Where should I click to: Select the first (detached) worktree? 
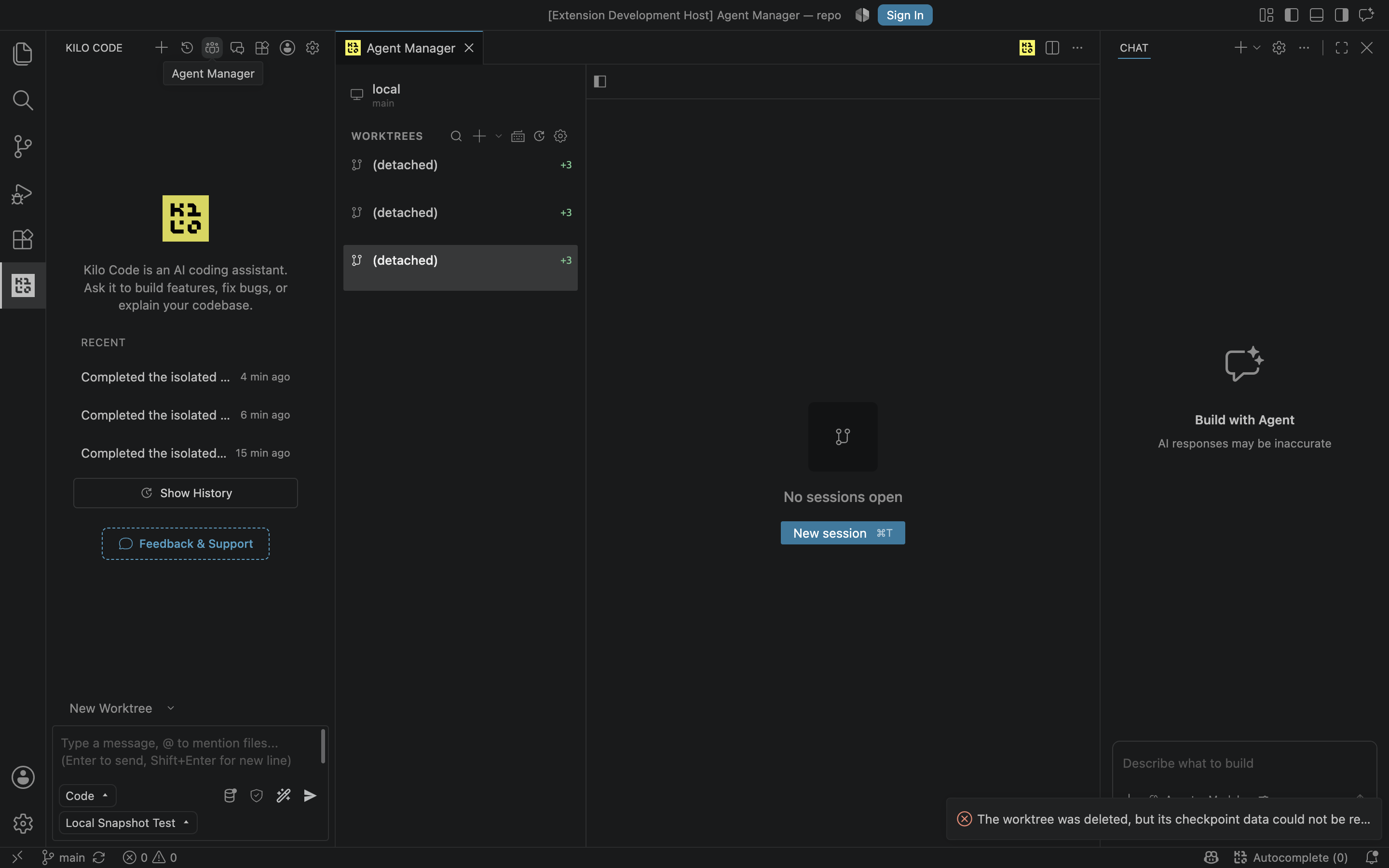pos(460,172)
